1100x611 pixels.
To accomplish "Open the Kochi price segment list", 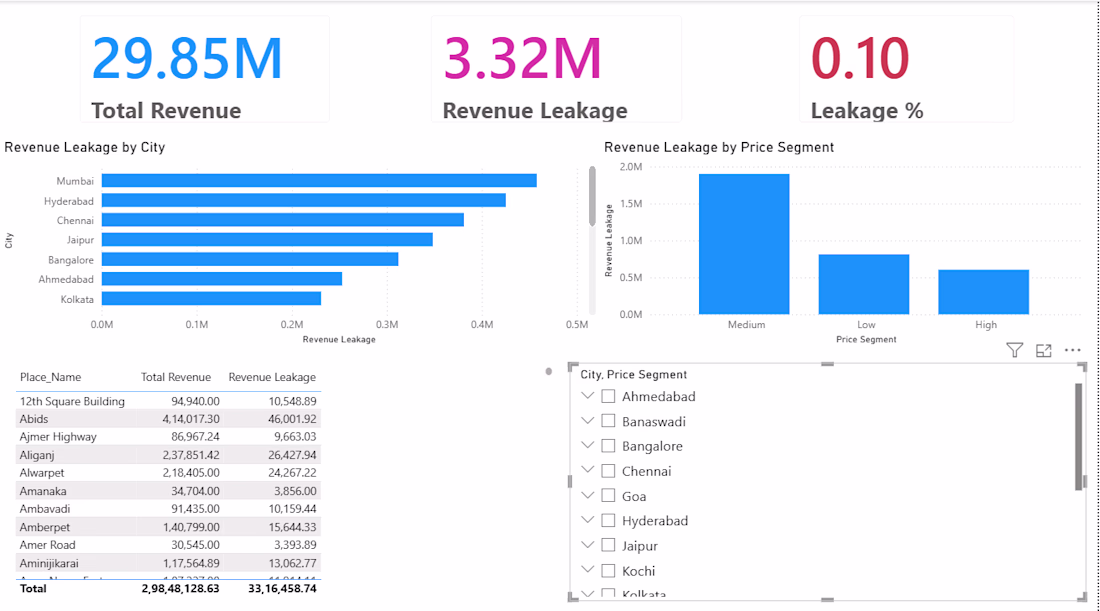I will point(588,570).
